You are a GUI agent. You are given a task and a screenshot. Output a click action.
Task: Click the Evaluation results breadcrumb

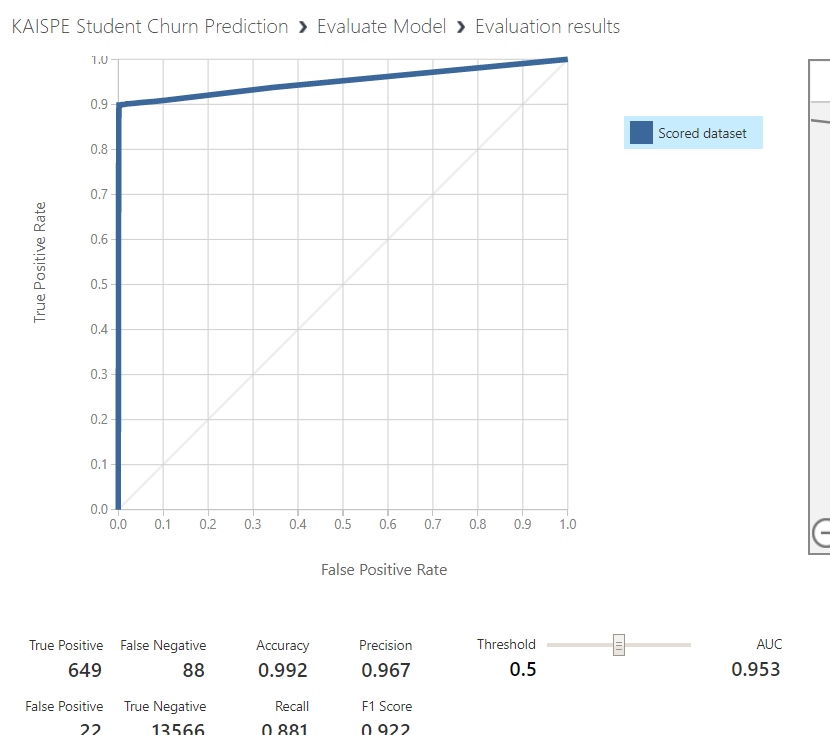point(547,27)
